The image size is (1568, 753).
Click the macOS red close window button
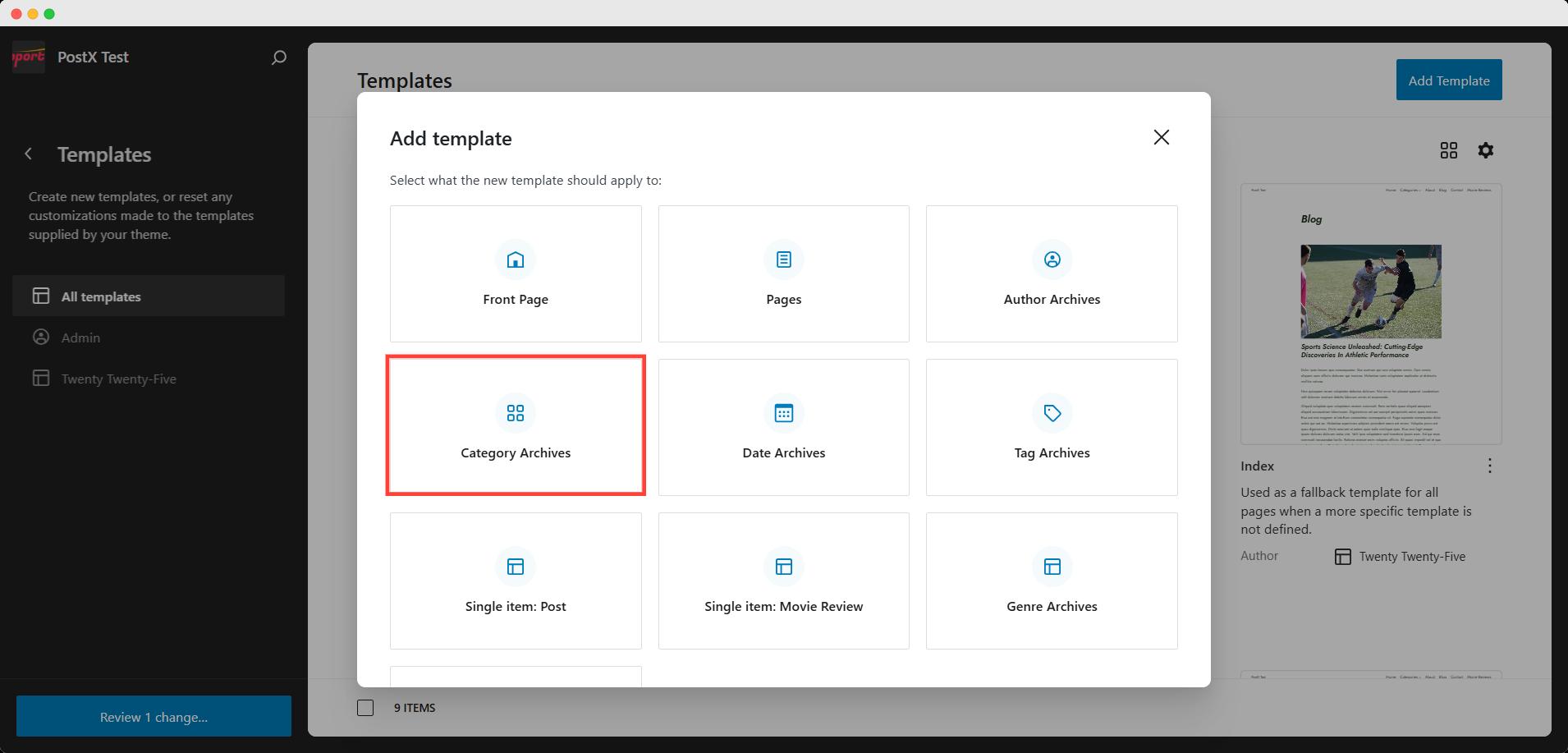point(16,14)
